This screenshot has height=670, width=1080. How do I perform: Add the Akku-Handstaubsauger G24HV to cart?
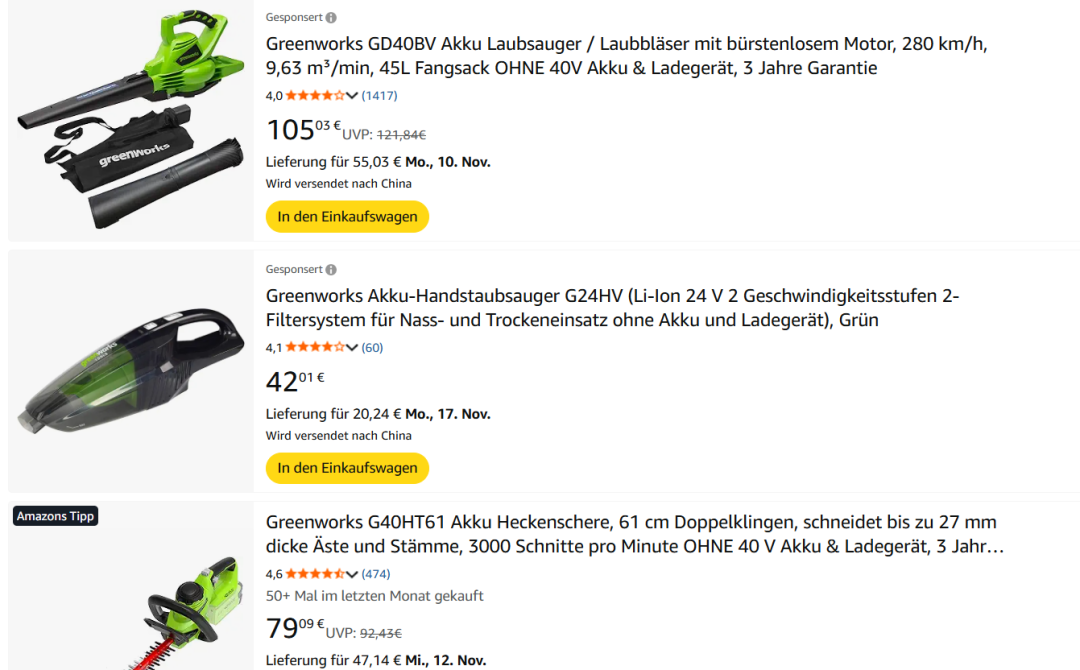coord(347,468)
